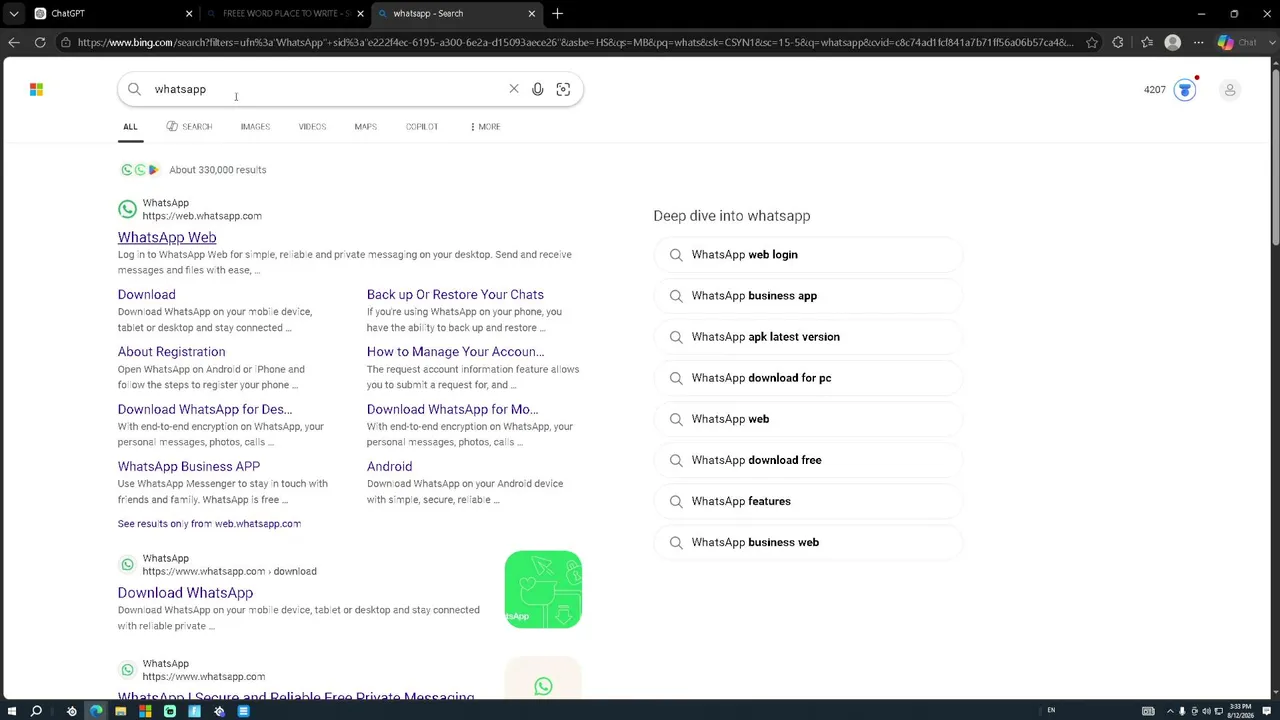Open Download WhatsApp for Mobile link
Viewport: 1280px width, 720px height.
coord(452,409)
